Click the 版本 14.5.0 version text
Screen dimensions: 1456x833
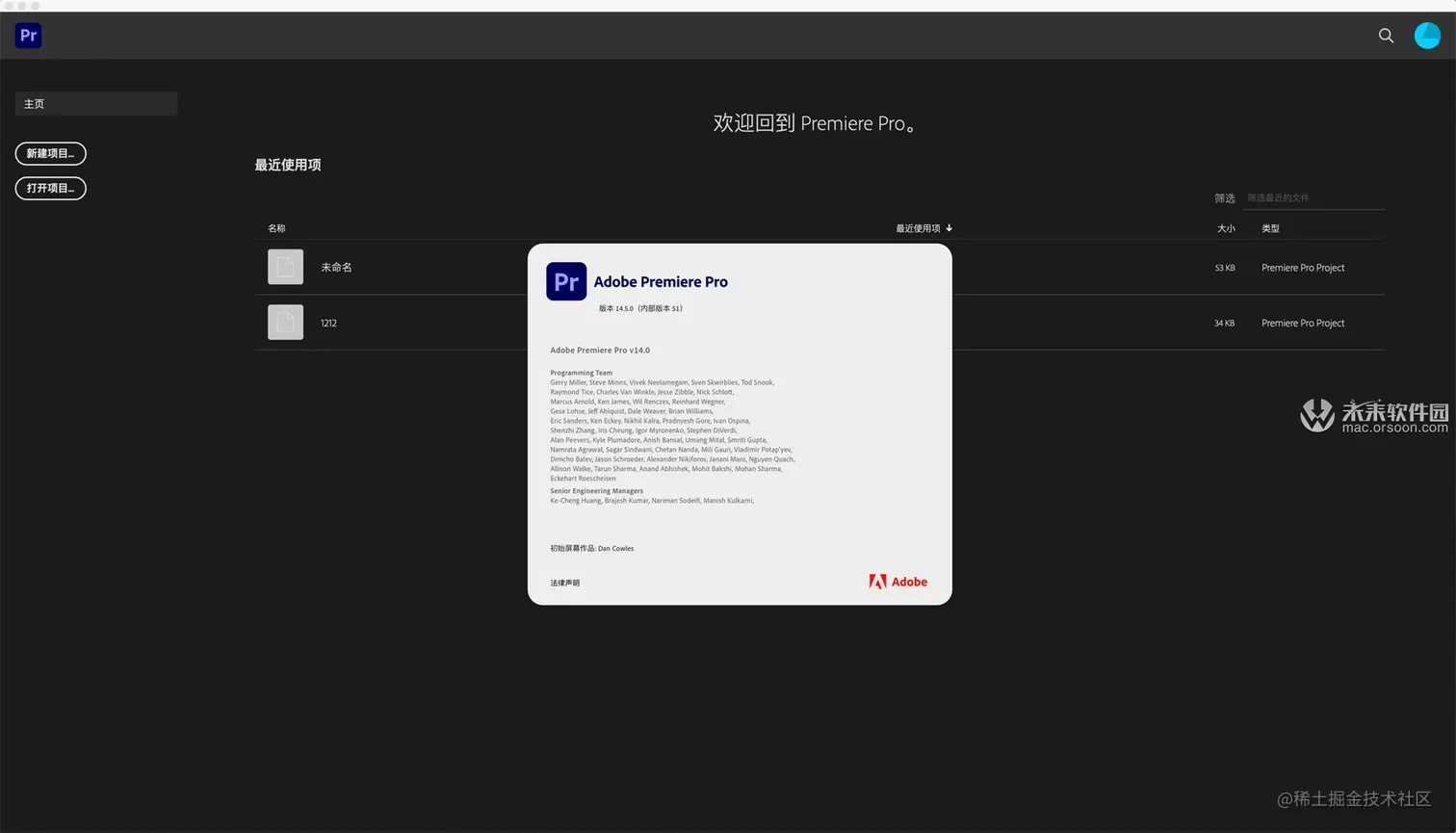tap(640, 309)
